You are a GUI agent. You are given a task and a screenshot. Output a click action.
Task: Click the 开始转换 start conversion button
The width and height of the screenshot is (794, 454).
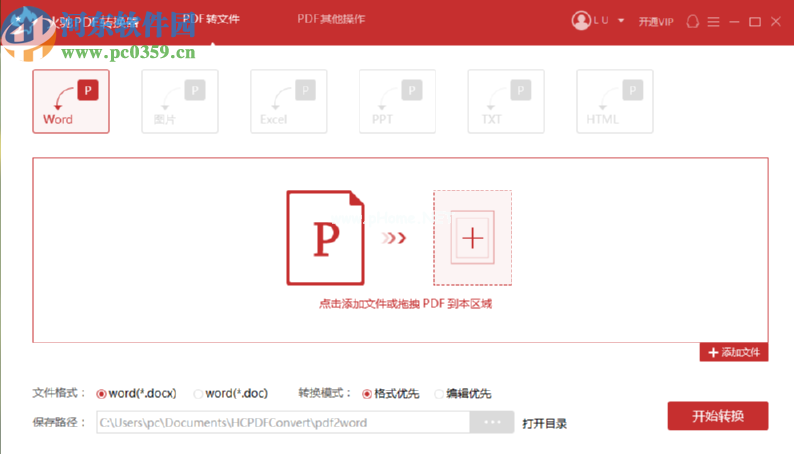point(718,416)
